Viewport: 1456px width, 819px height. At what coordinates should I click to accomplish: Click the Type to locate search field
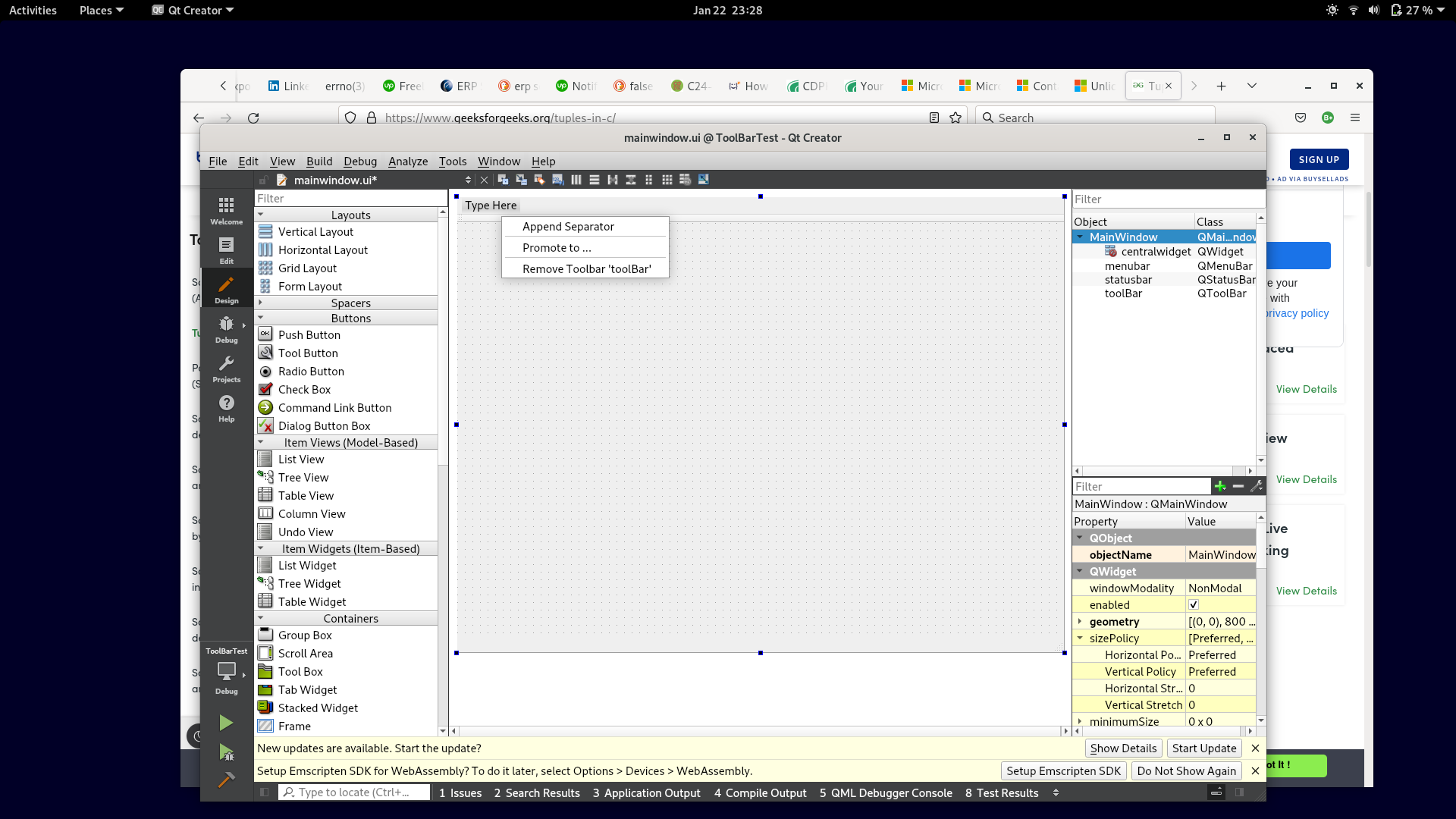[354, 792]
